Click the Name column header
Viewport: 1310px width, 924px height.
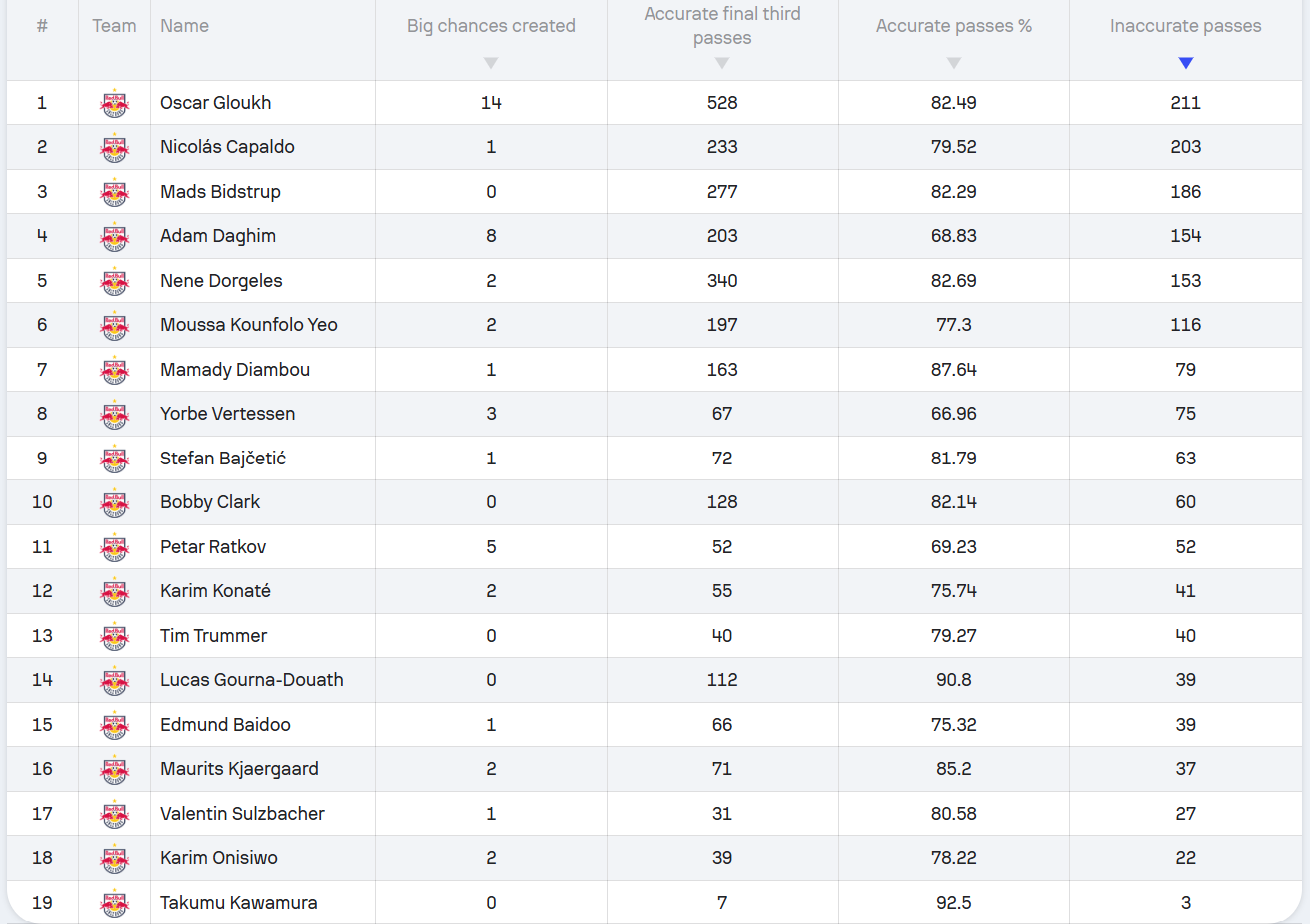tap(185, 26)
